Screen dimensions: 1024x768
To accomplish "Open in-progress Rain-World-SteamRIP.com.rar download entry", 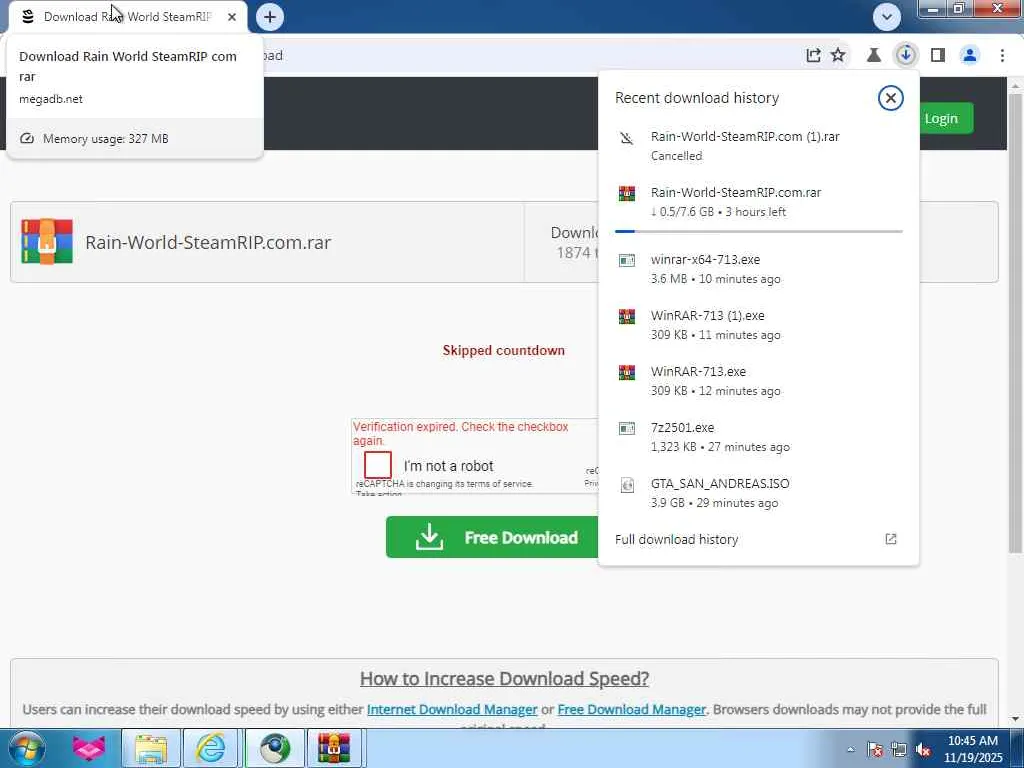I will [758, 202].
